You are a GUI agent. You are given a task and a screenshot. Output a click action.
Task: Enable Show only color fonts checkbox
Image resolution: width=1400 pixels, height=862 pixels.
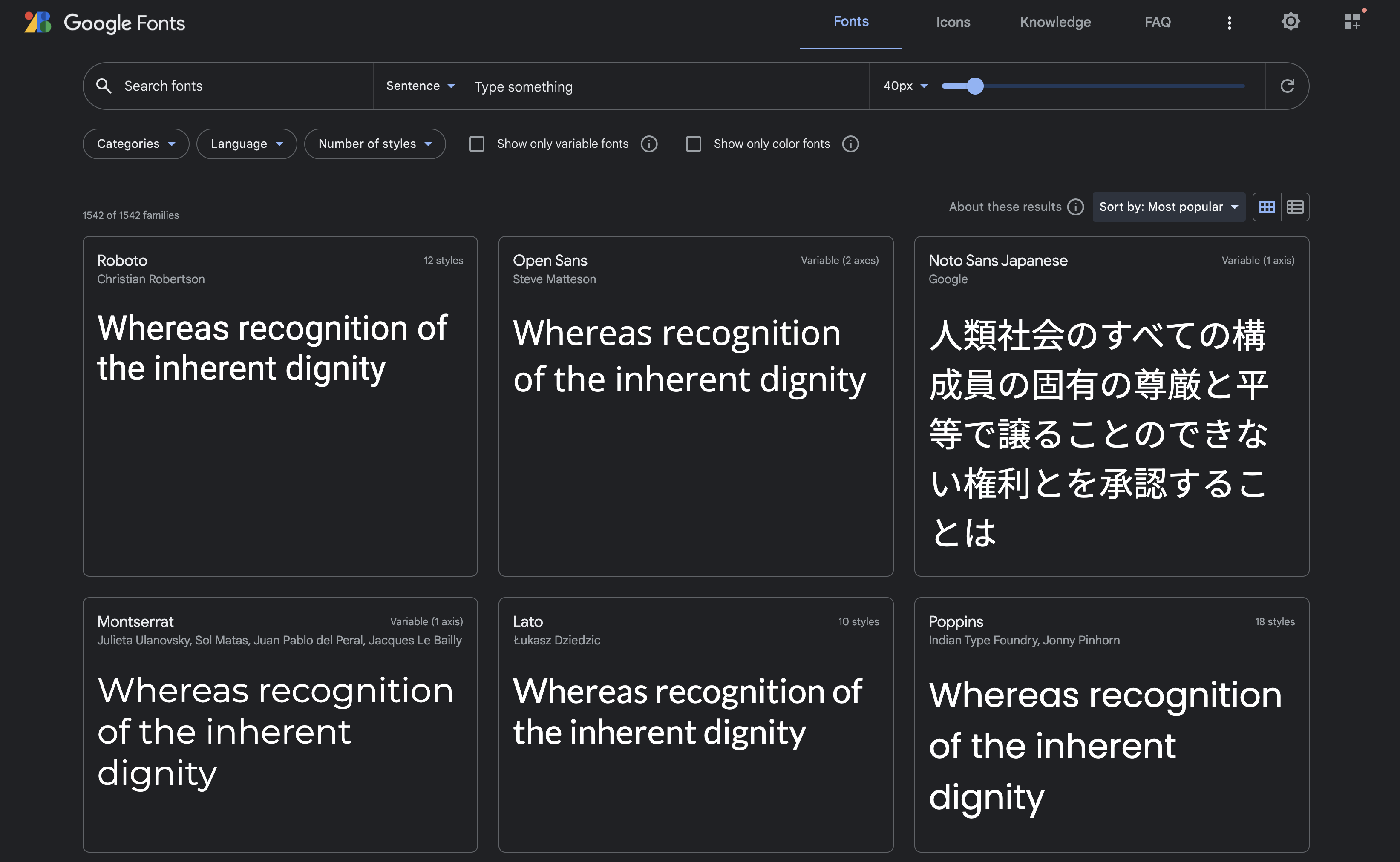pos(694,144)
